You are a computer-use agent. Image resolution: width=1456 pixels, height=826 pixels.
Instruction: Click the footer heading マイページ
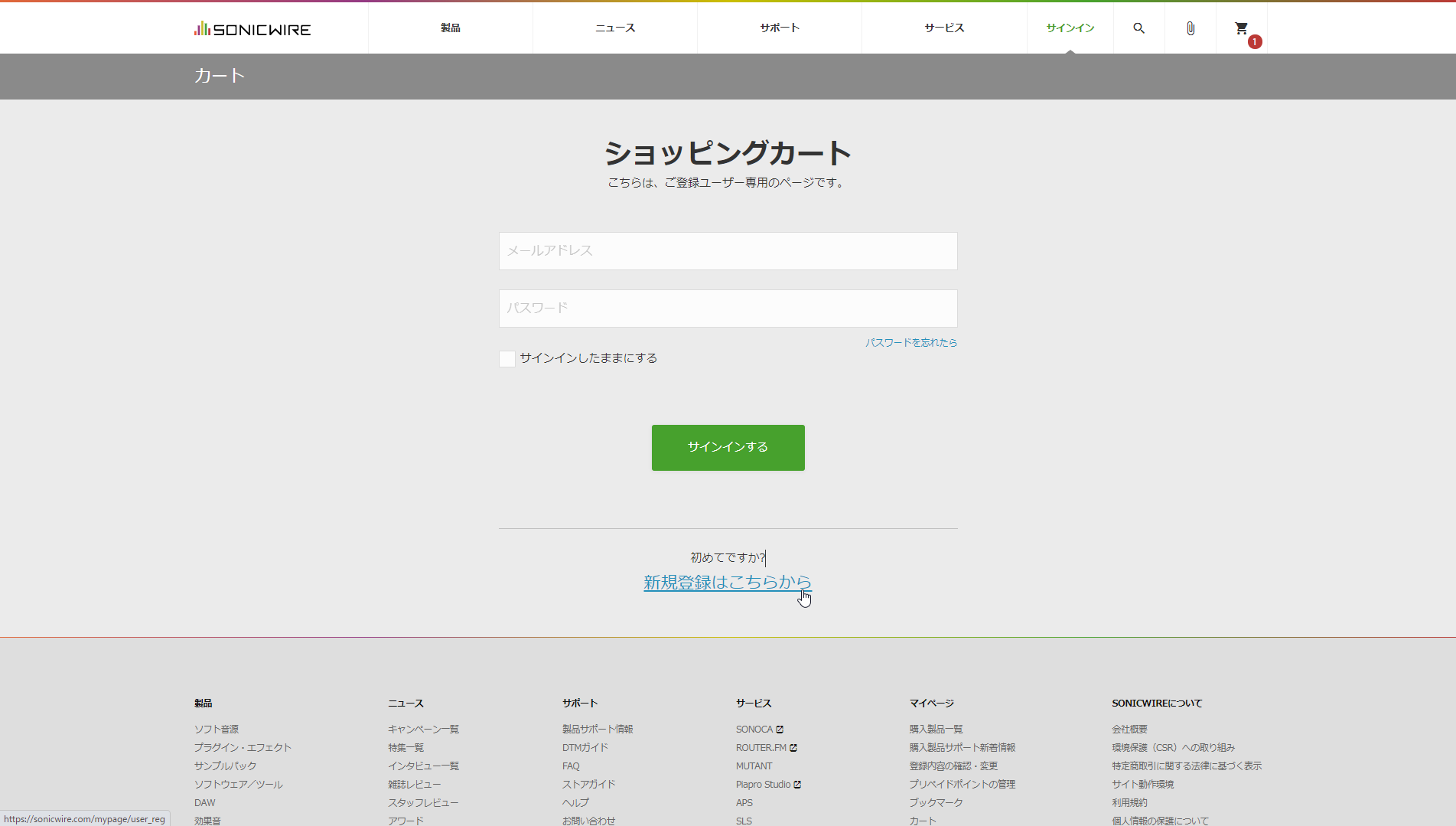pyautogui.click(x=931, y=704)
